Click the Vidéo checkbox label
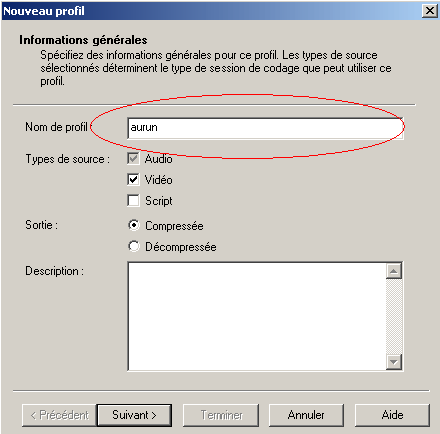Image resolution: width=440 pixels, height=434 pixels. (x=159, y=180)
